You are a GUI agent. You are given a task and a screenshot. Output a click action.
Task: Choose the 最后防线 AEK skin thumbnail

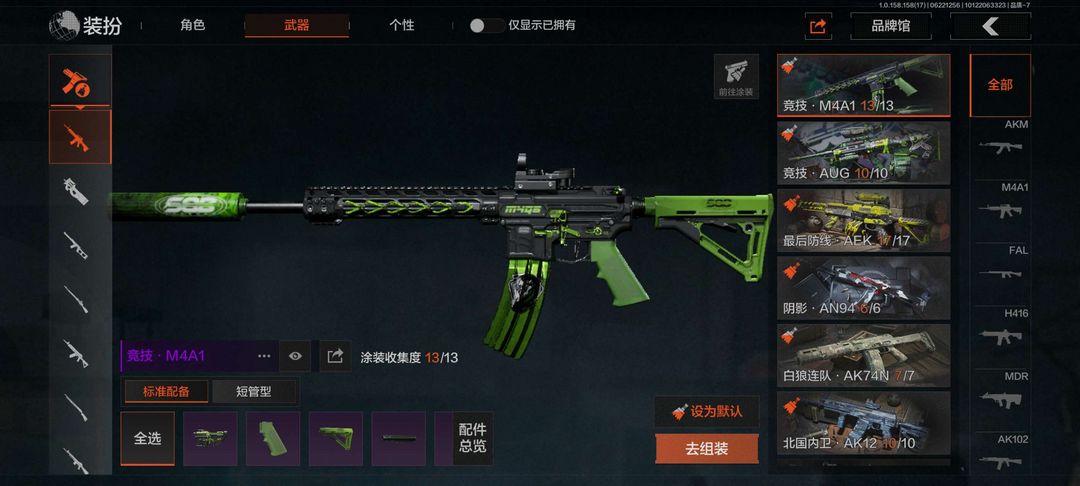864,220
